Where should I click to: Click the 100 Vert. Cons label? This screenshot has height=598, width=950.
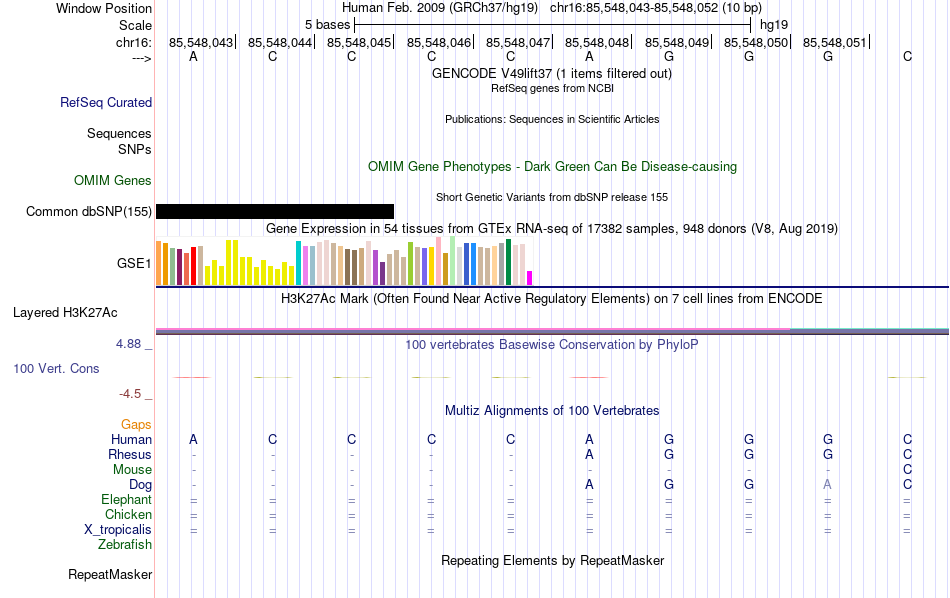(56, 368)
